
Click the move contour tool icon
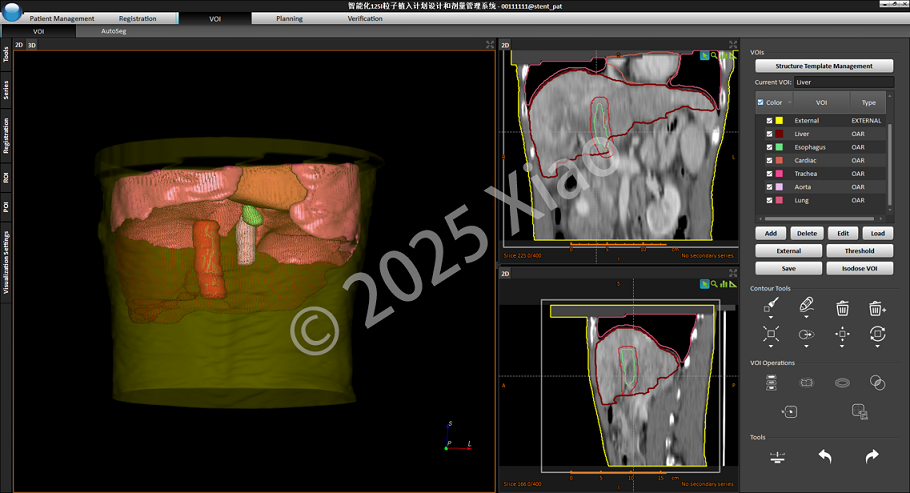842,333
